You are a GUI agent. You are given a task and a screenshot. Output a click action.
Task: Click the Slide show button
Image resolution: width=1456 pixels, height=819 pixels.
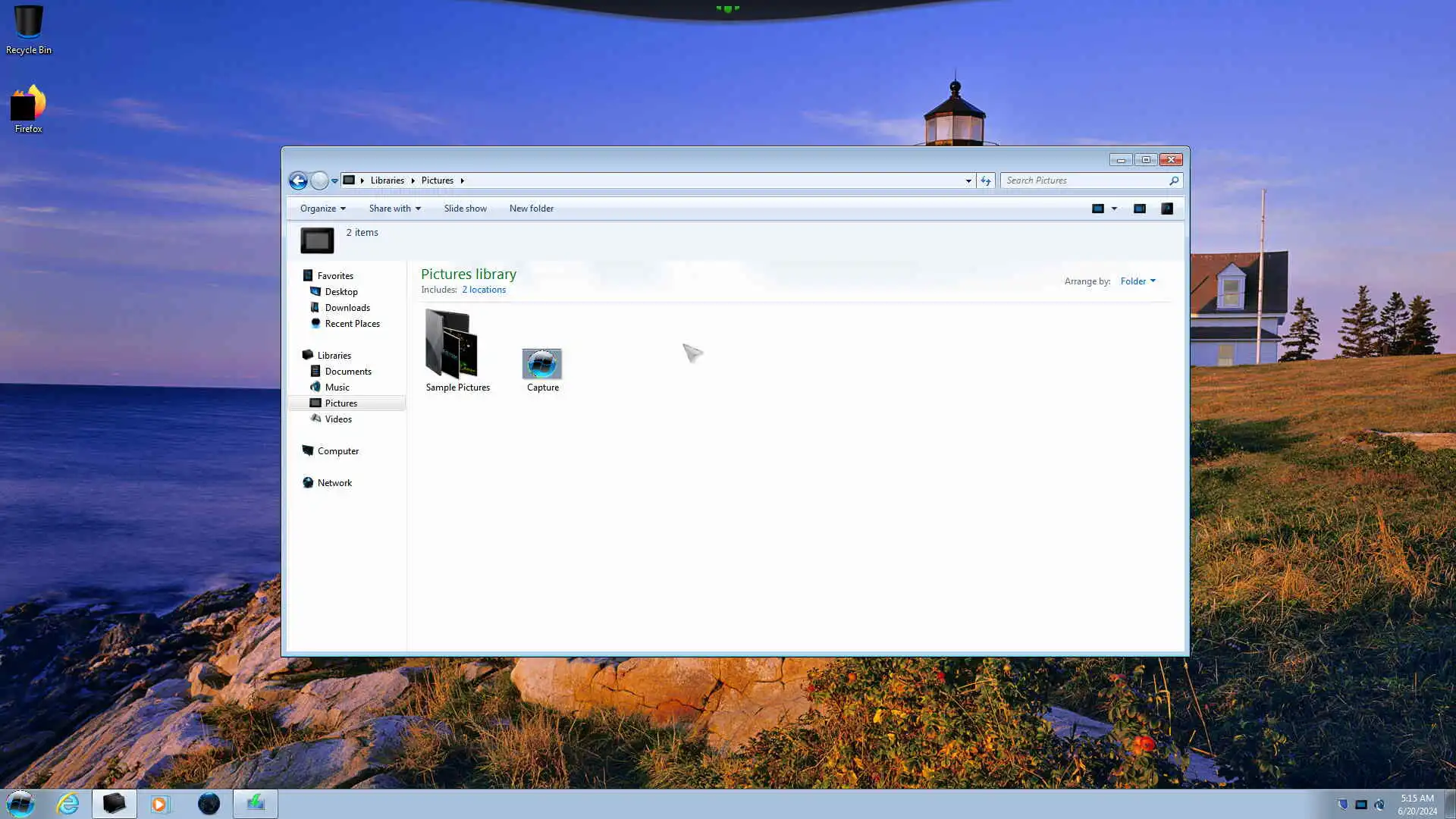click(x=465, y=209)
